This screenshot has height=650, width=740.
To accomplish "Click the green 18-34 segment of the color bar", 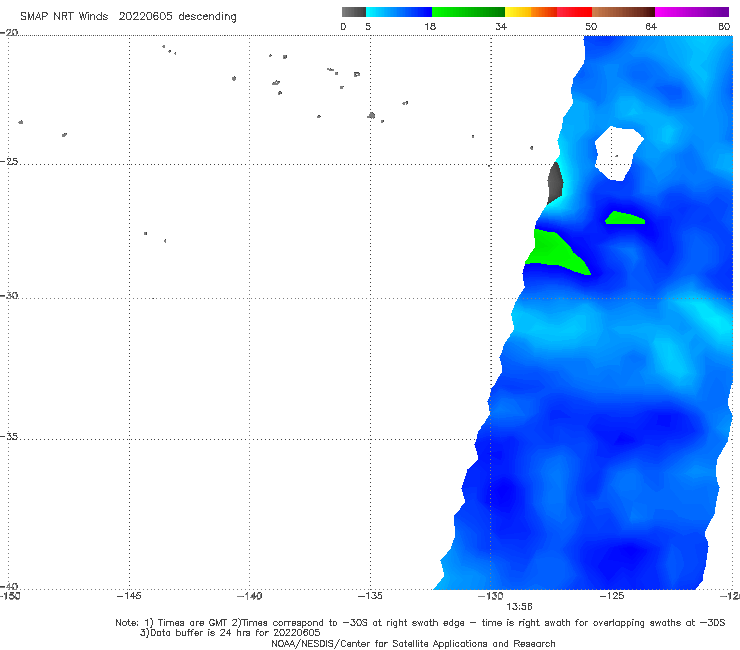I will point(468,12).
